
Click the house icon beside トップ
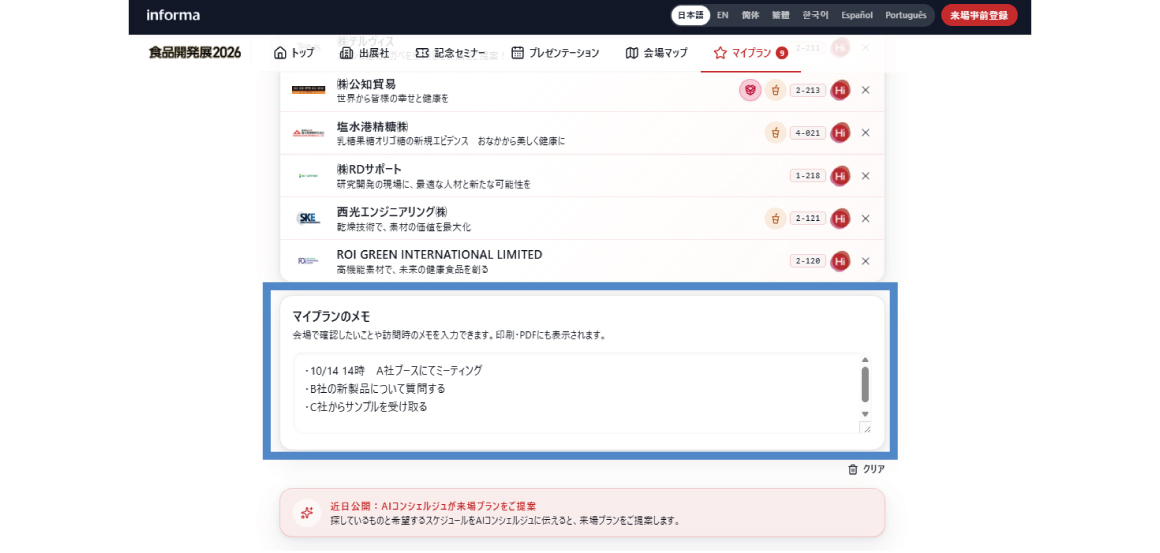click(x=280, y=52)
